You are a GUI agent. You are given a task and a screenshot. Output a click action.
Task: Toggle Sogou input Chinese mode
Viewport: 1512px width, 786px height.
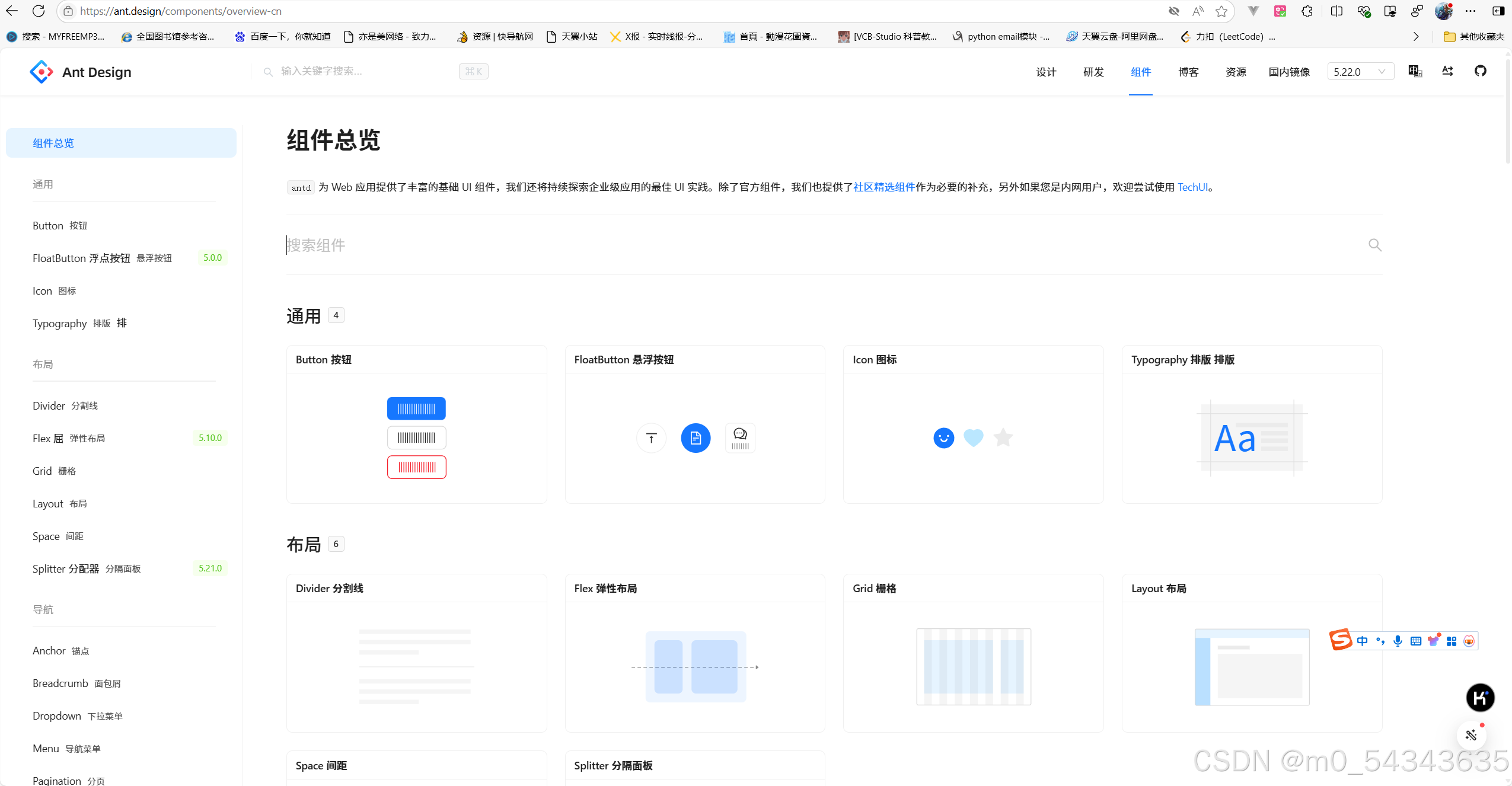coord(1362,641)
